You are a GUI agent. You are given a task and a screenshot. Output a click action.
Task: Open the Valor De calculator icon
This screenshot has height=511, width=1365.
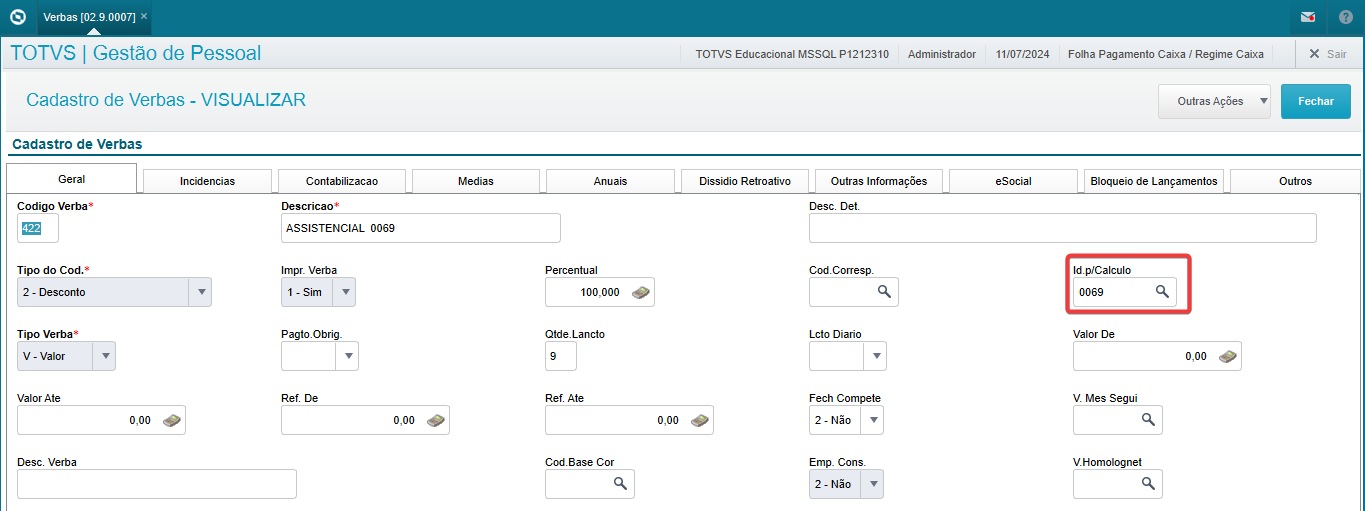pyautogui.click(x=1228, y=356)
